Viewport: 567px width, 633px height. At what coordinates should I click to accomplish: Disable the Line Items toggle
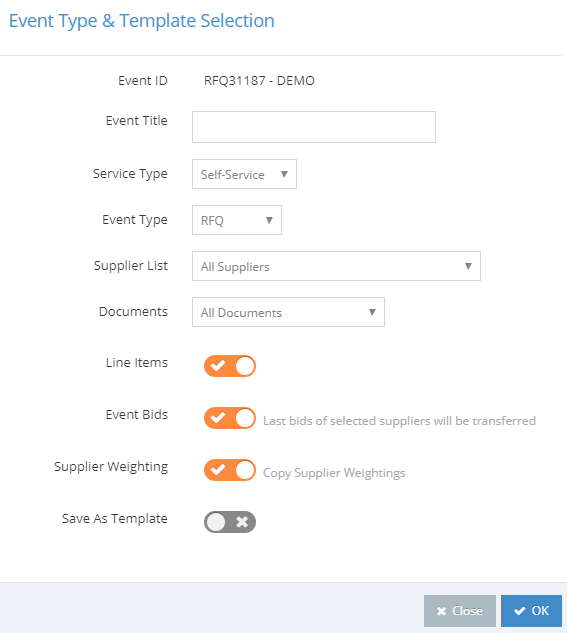tap(230, 366)
